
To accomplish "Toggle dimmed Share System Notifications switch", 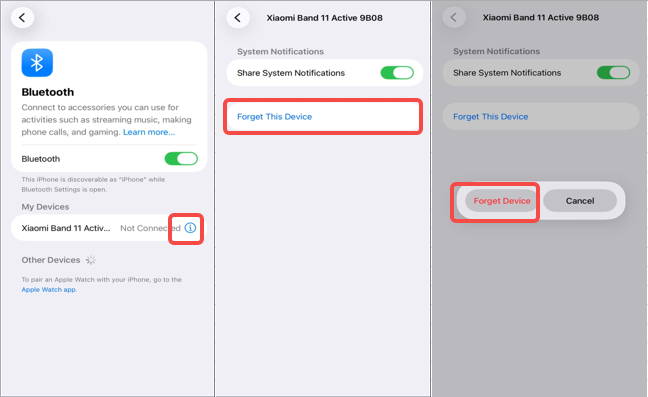I will 613,73.
